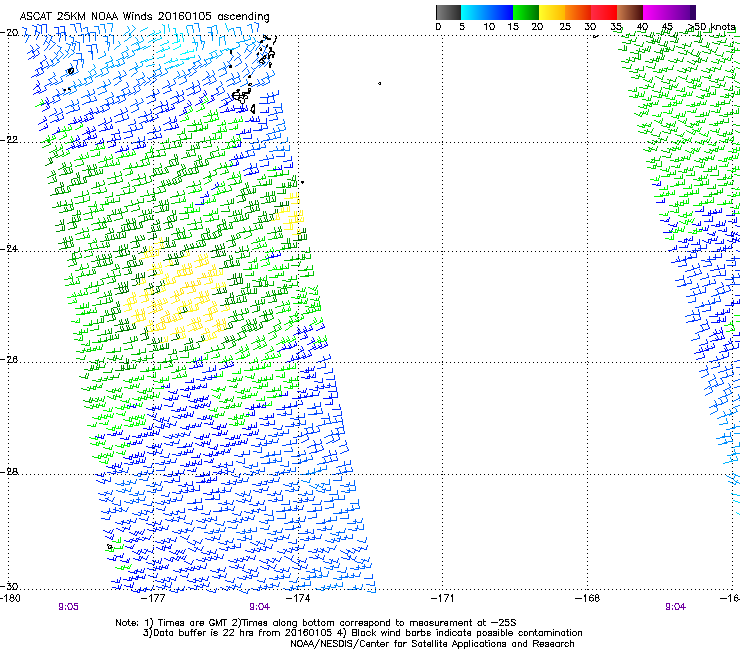Viewport: 740px width, 650px height.
Task: Click the dark purple 45-50 knots swatch
Action: click(682, 12)
